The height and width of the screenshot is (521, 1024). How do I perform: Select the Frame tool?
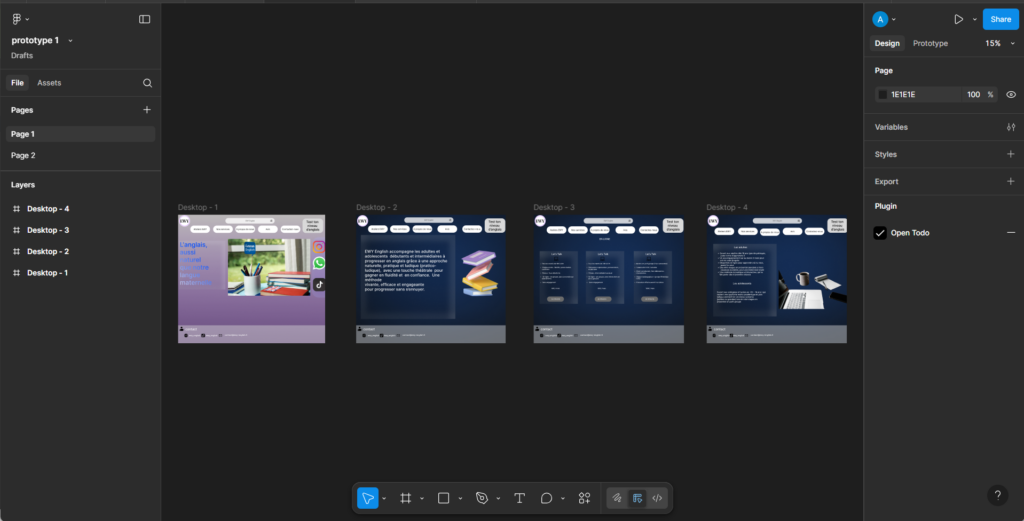click(x=406, y=498)
